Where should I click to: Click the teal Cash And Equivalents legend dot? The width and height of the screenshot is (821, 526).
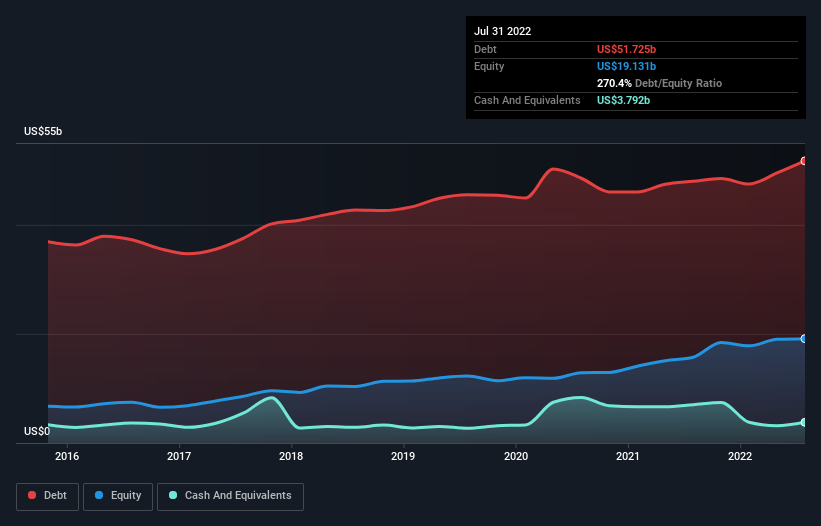tap(173, 495)
